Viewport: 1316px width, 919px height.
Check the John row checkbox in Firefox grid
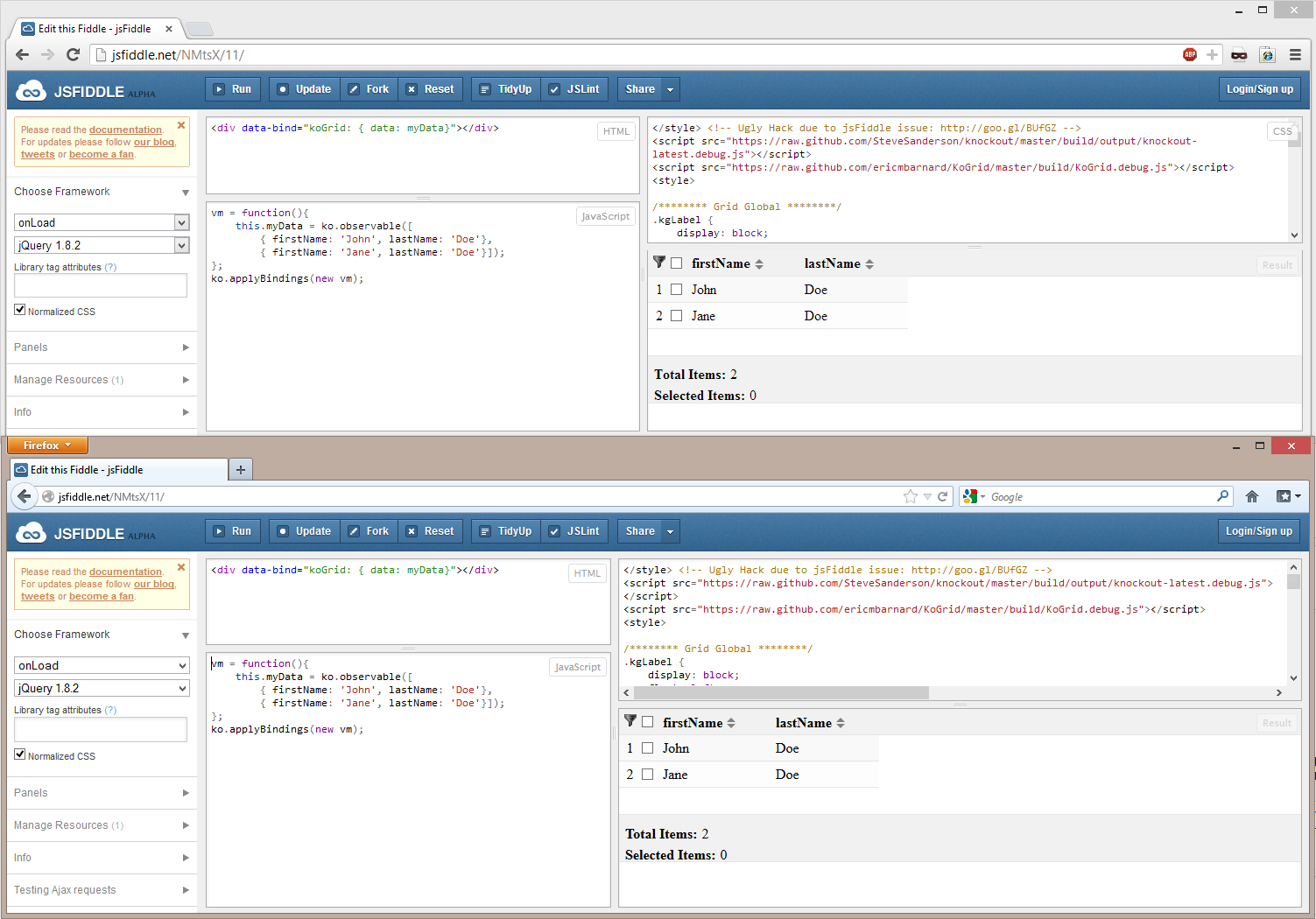pyautogui.click(x=647, y=748)
